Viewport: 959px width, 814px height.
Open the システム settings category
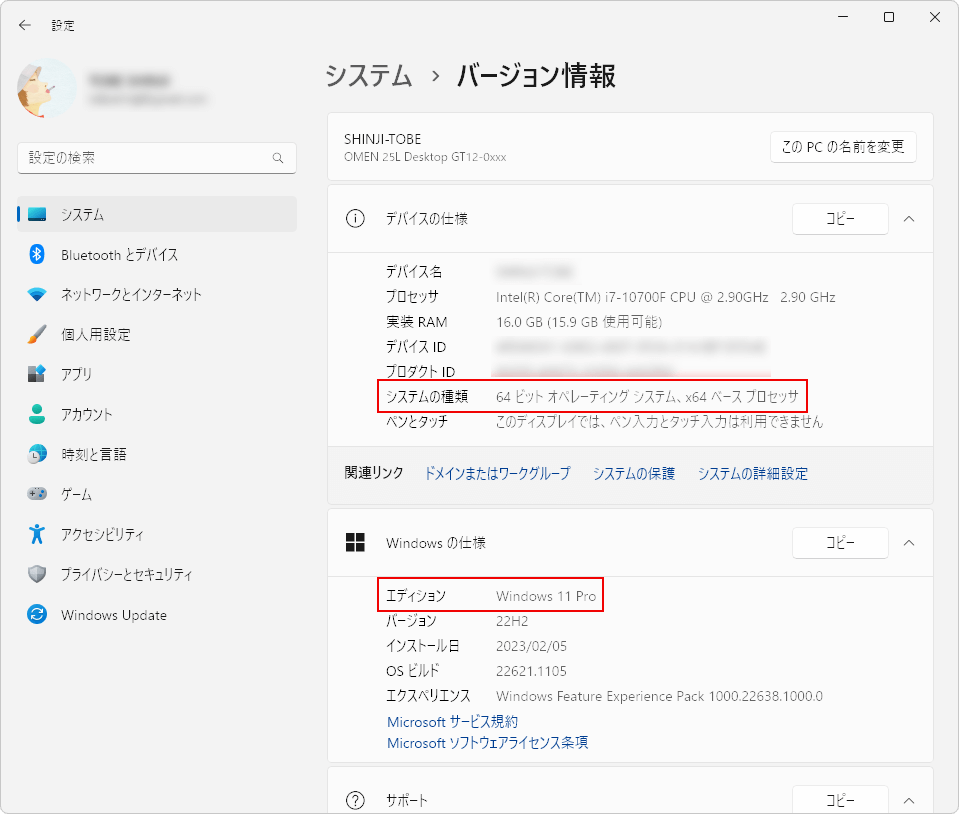(157, 214)
